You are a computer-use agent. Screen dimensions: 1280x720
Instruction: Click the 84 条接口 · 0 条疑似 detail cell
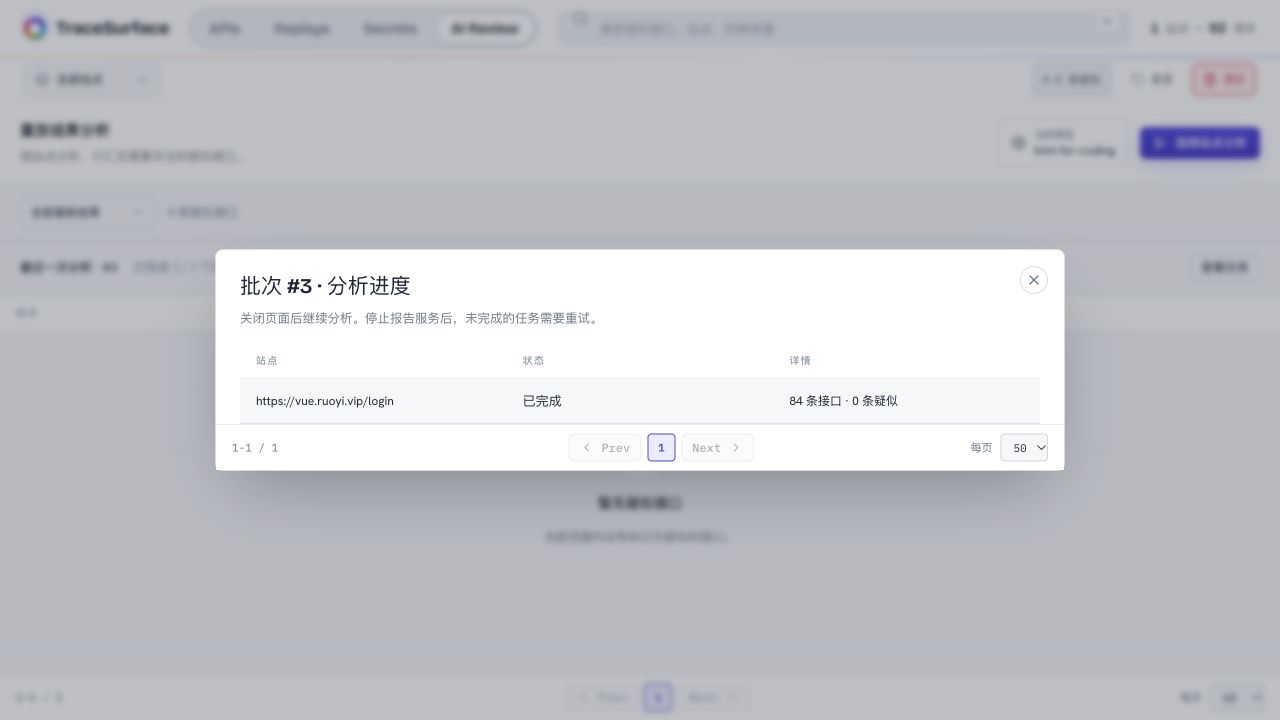click(x=906, y=401)
